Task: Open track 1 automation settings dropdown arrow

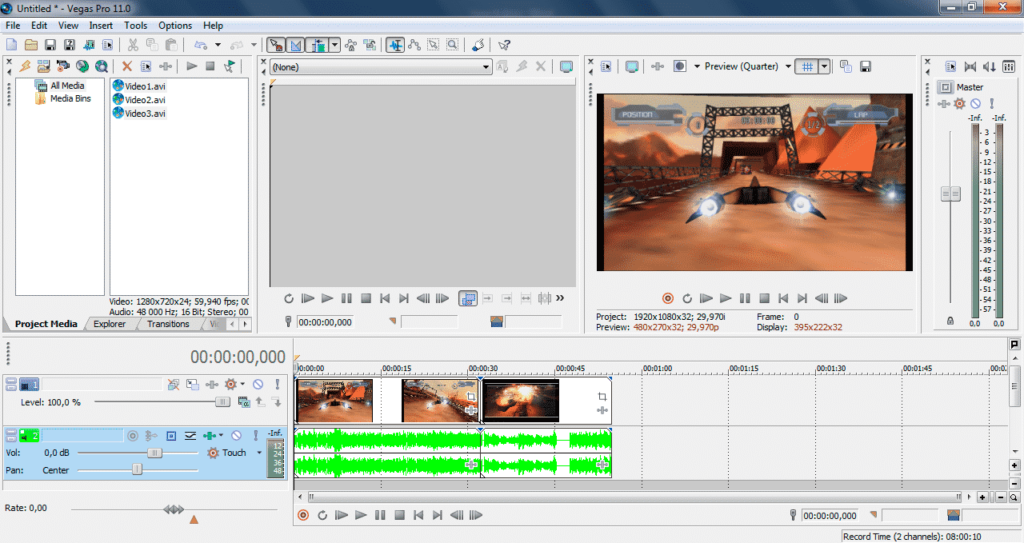Action: coord(242,384)
